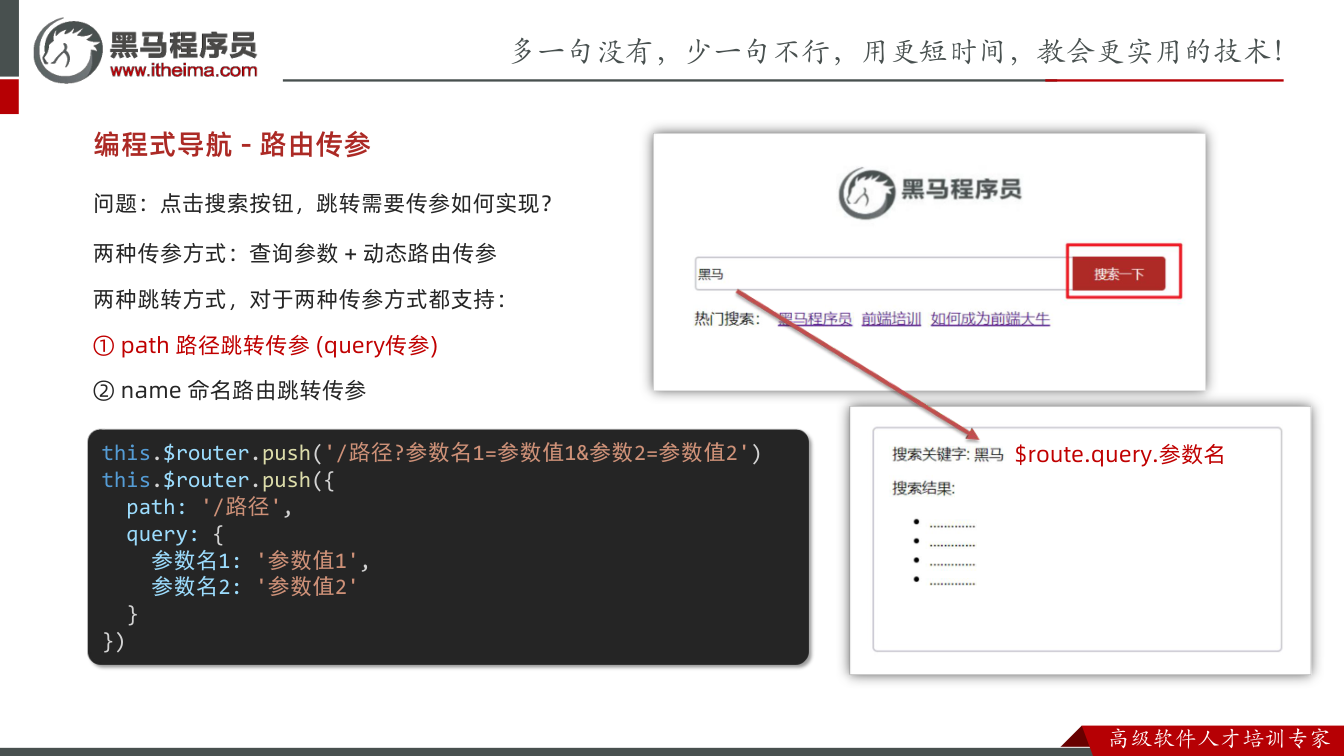Screen dimensions: 1344x756
Task: Click the question line 问题:点击搜索按钮
Action: click(x=323, y=204)
